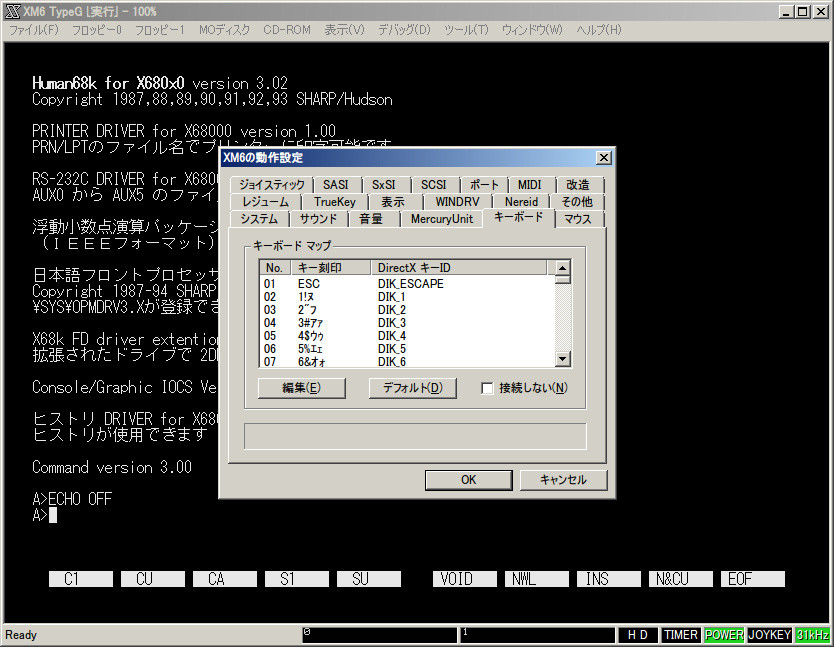
Task: Select the DIK_2 row in key map
Action: [x=407, y=310]
